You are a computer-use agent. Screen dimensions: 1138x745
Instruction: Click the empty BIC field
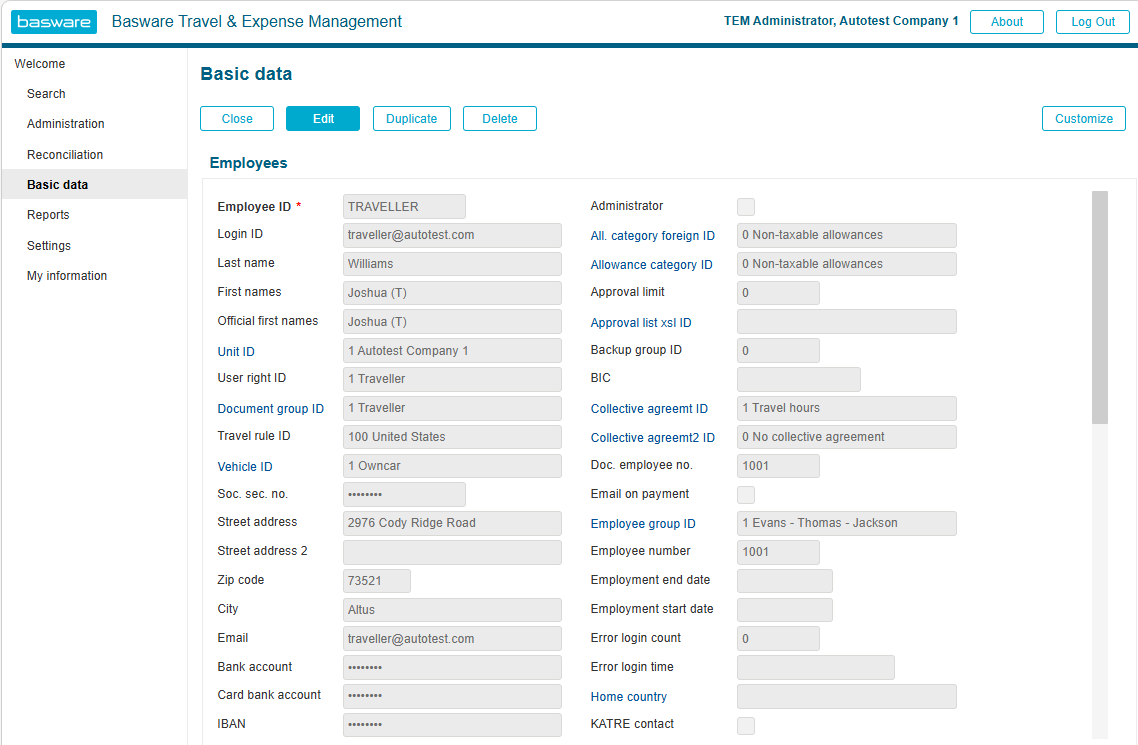click(x=799, y=379)
